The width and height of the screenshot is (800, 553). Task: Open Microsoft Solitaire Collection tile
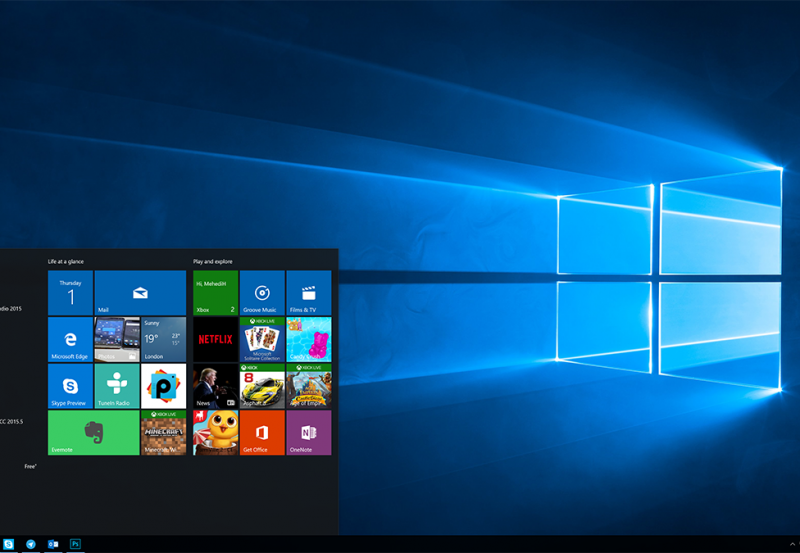pos(262,339)
